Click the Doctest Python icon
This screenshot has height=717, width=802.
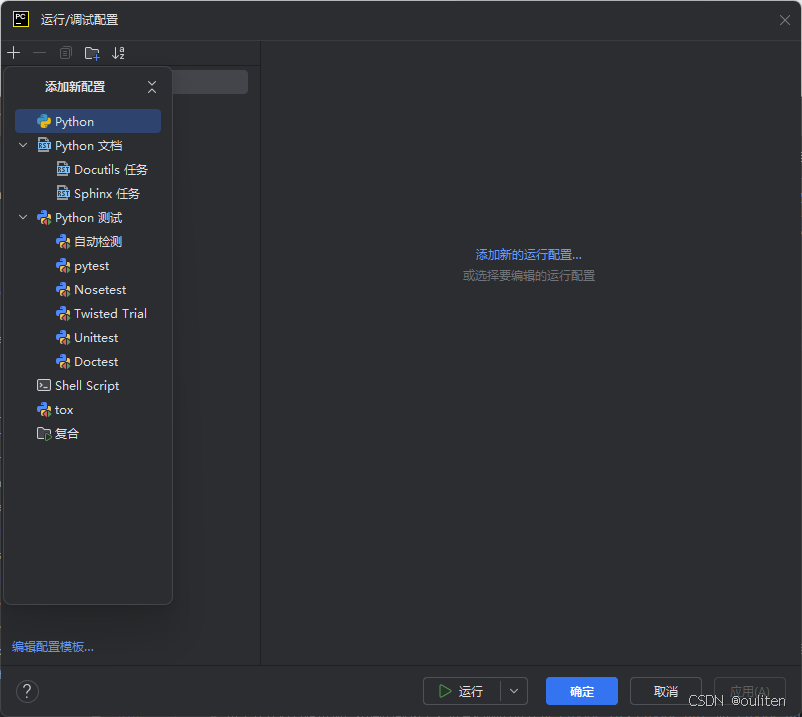coord(63,362)
